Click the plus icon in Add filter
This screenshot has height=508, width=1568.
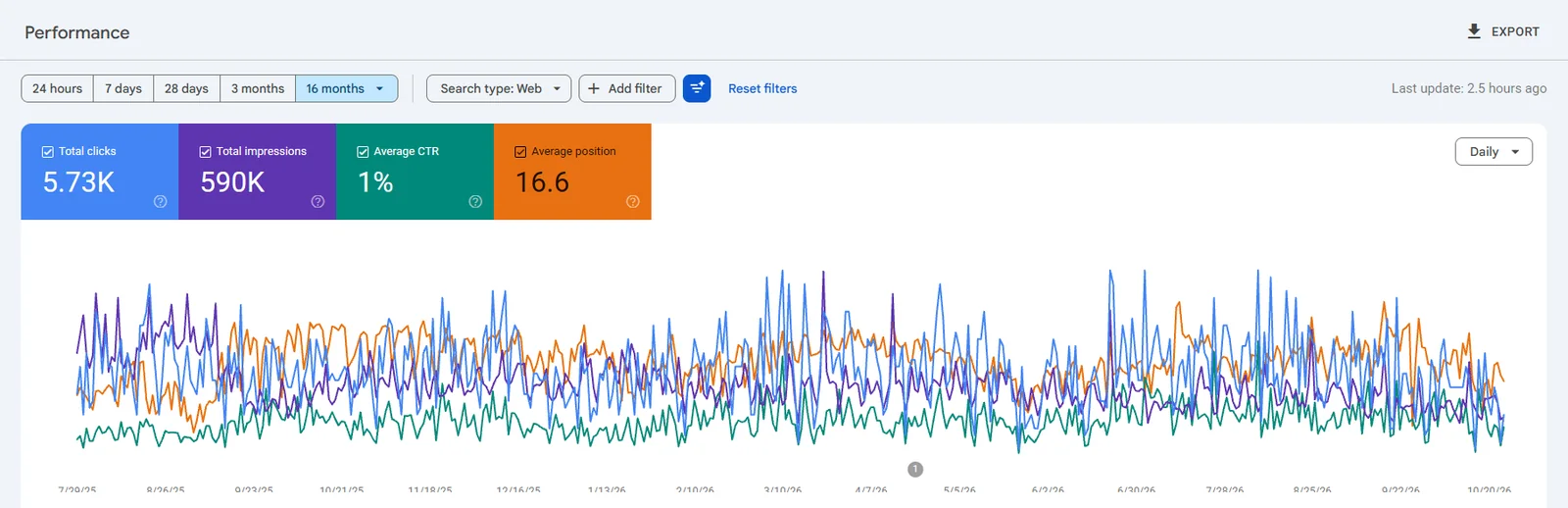pos(594,88)
